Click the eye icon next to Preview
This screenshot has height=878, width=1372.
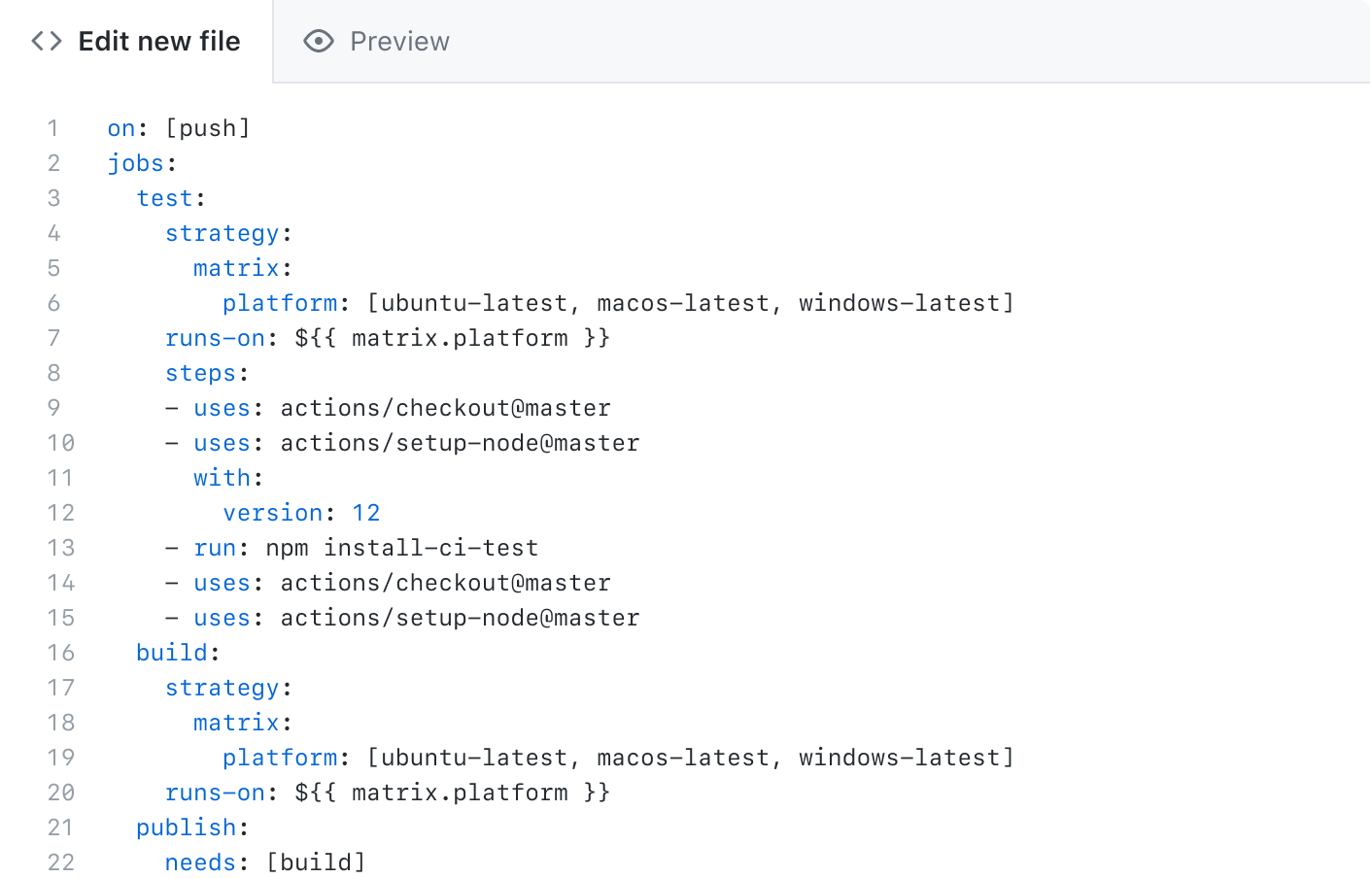(316, 41)
